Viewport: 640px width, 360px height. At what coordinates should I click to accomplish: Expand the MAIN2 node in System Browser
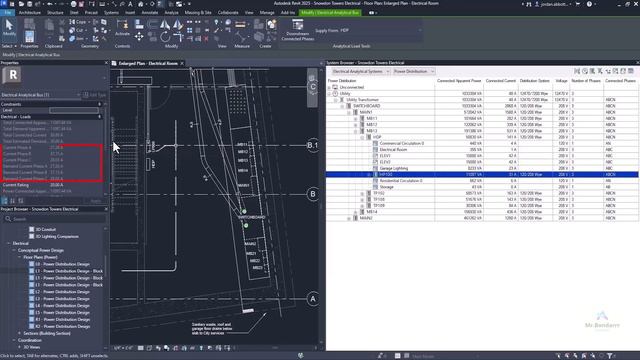coord(349,218)
